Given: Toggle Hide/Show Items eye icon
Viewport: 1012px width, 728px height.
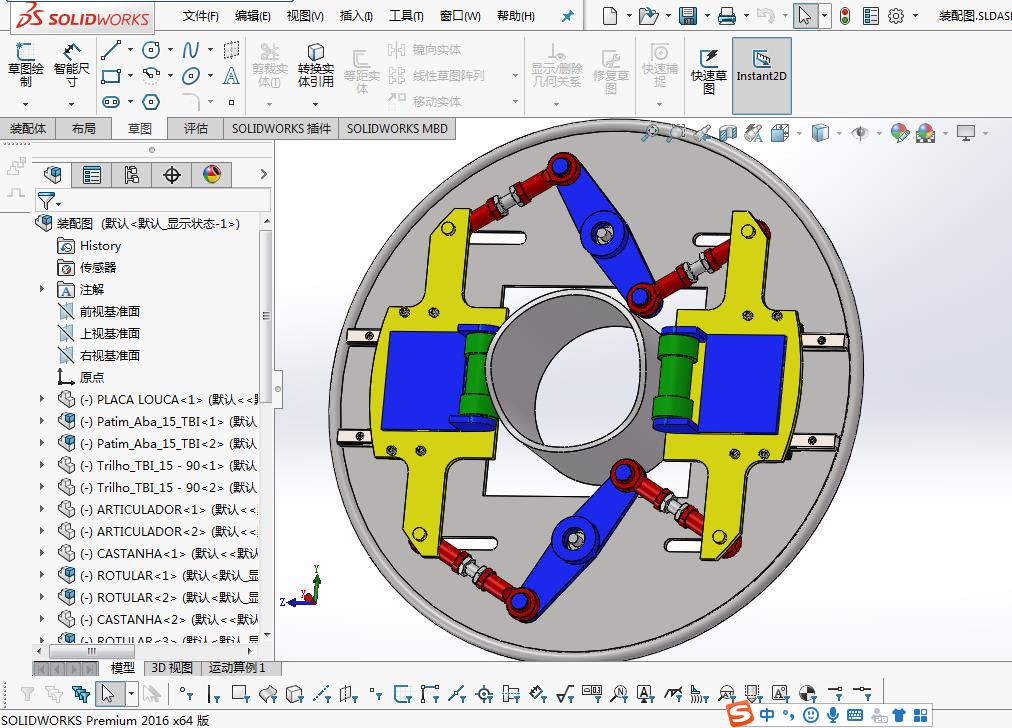Looking at the screenshot, I should click(x=860, y=133).
